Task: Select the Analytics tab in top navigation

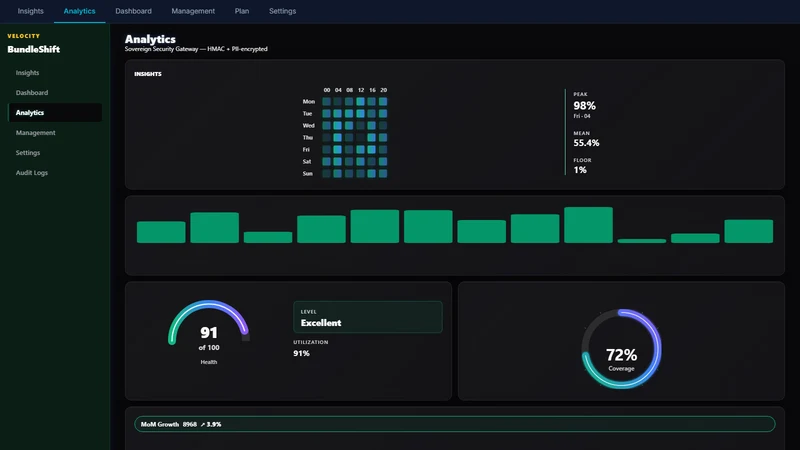Action: point(80,11)
